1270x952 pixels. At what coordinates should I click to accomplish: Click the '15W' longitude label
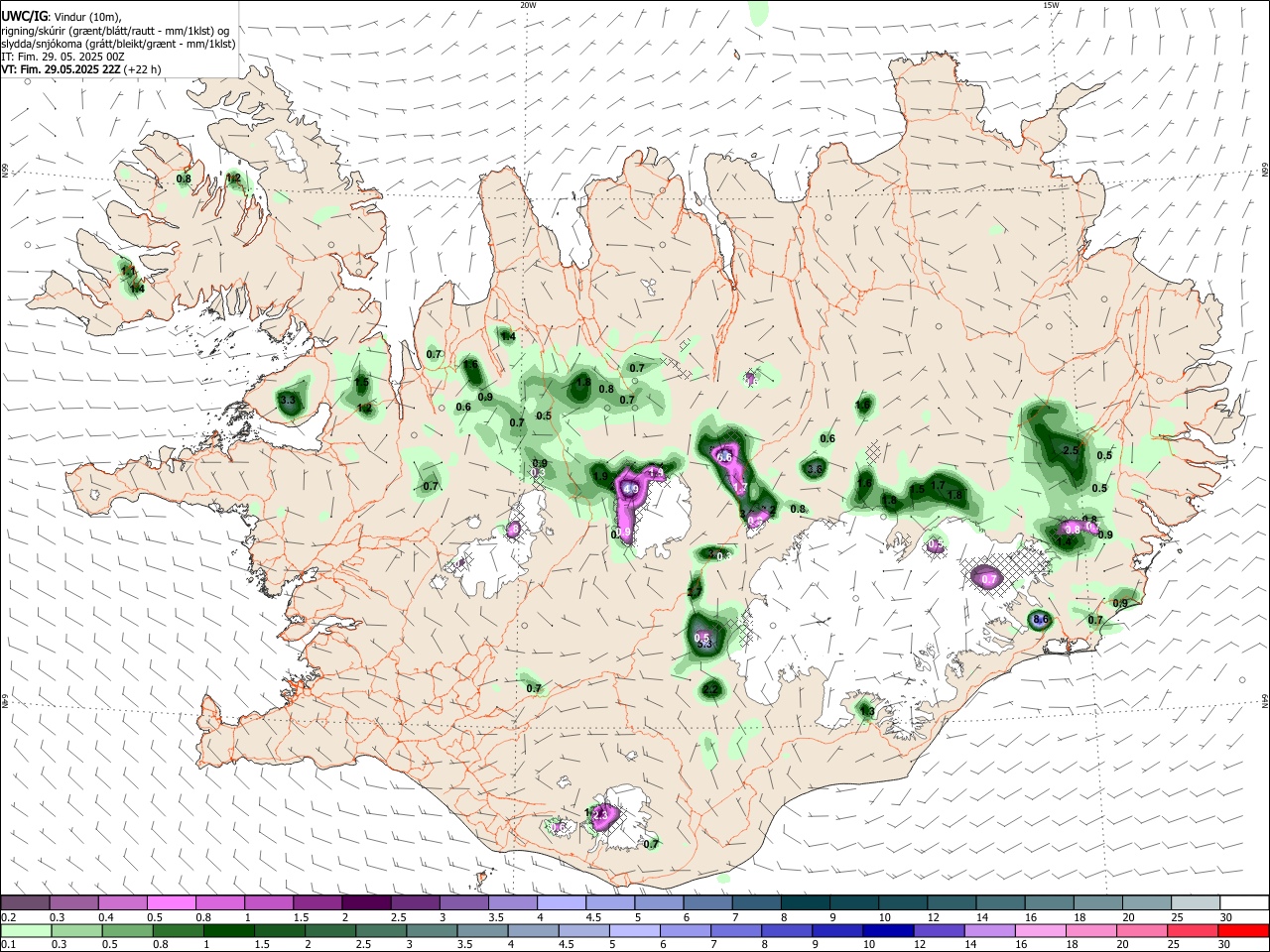1051,5
